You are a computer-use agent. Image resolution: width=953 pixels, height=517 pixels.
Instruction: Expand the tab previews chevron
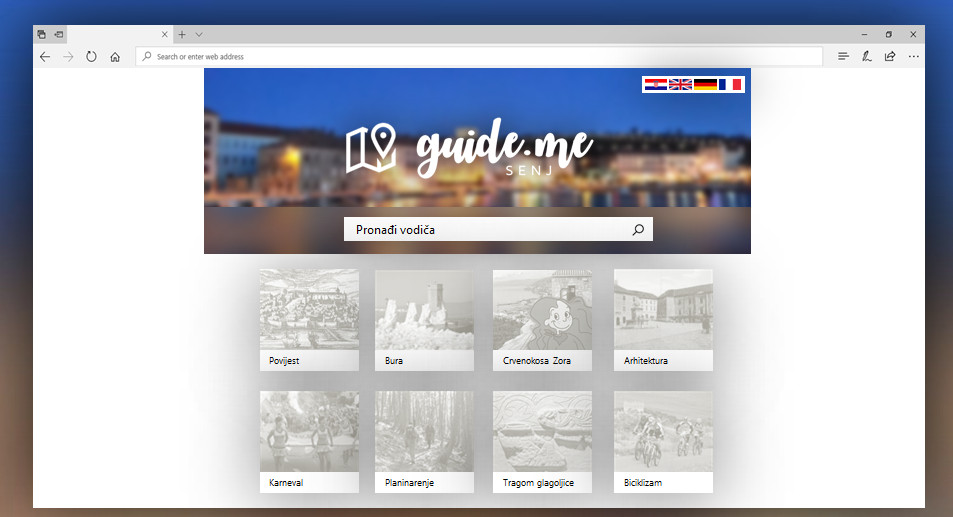[199, 34]
